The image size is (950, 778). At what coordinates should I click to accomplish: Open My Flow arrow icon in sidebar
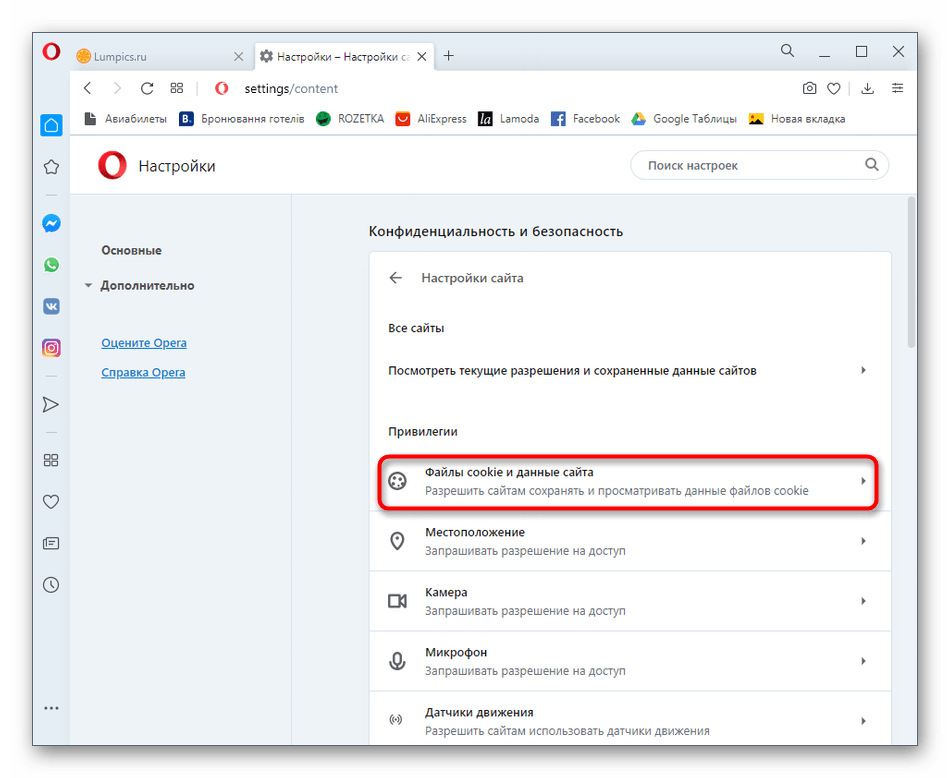51,404
